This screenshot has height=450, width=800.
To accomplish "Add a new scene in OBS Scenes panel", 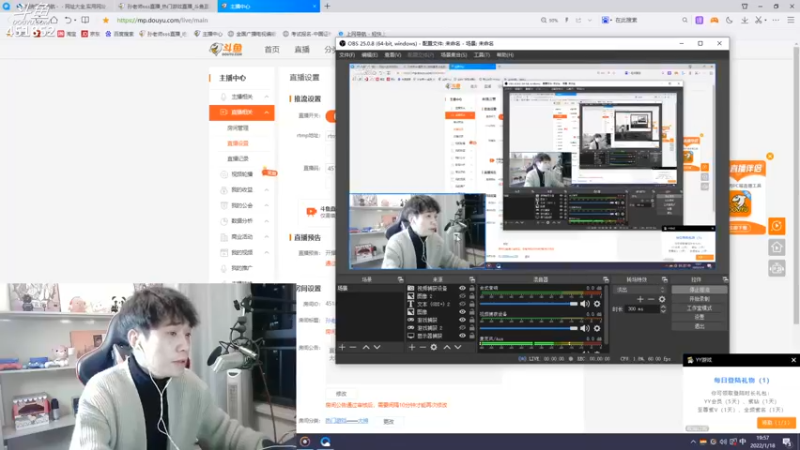I will pyautogui.click(x=342, y=347).
